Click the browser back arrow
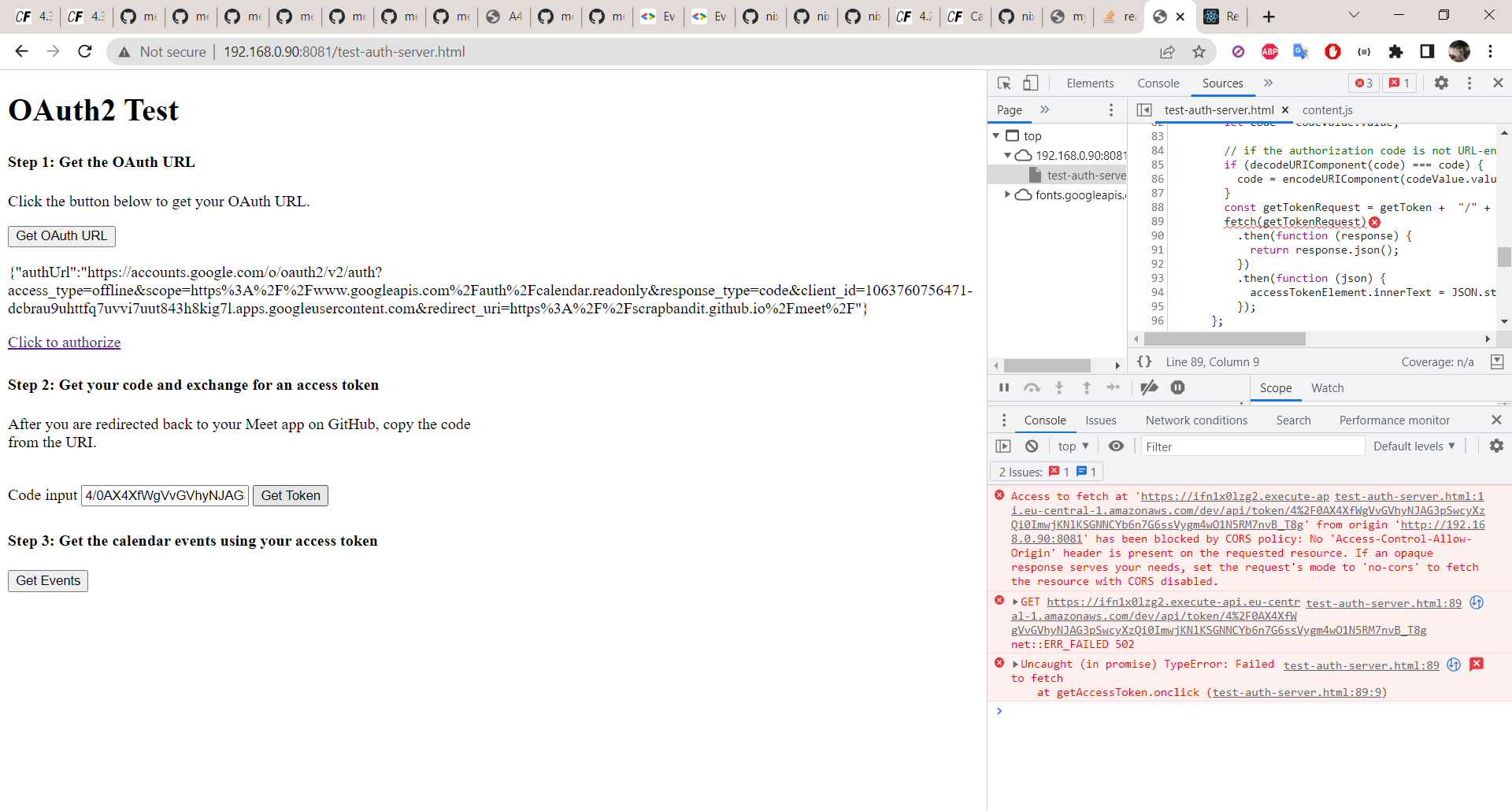Screen dimensions: 1512x811 pyautogui.click(x=22, y=51)
